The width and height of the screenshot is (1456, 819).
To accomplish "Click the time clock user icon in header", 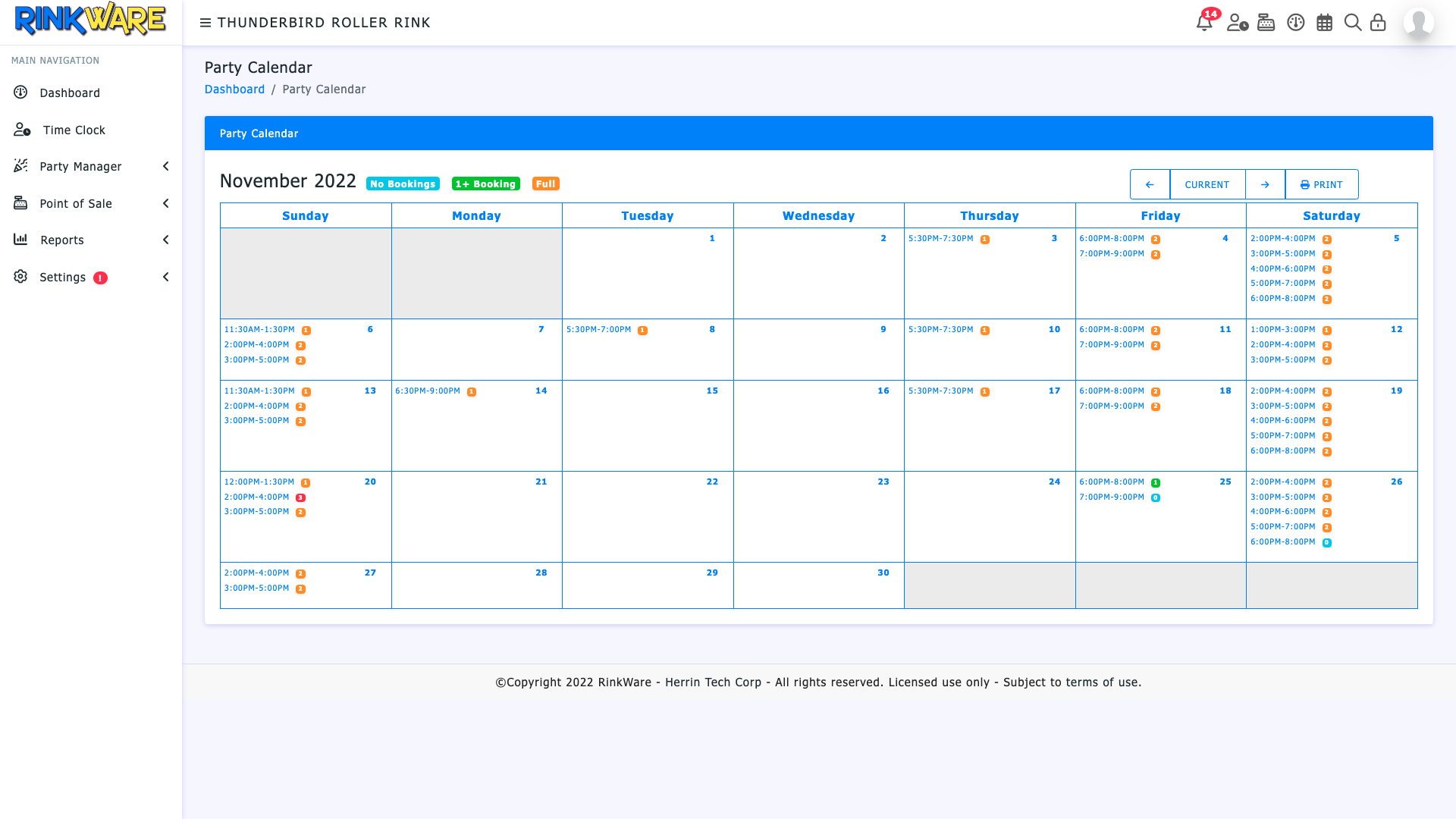I will coord(1238,23).
